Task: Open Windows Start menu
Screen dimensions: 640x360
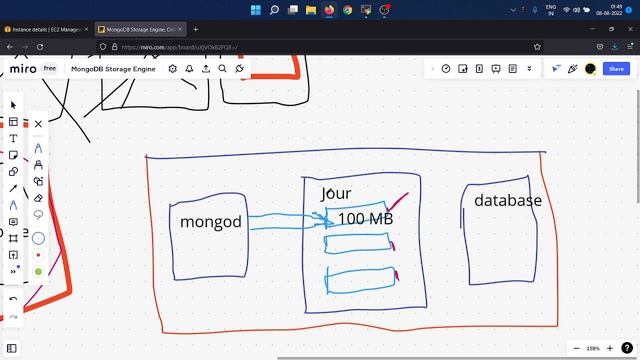Action: [256, 10]
